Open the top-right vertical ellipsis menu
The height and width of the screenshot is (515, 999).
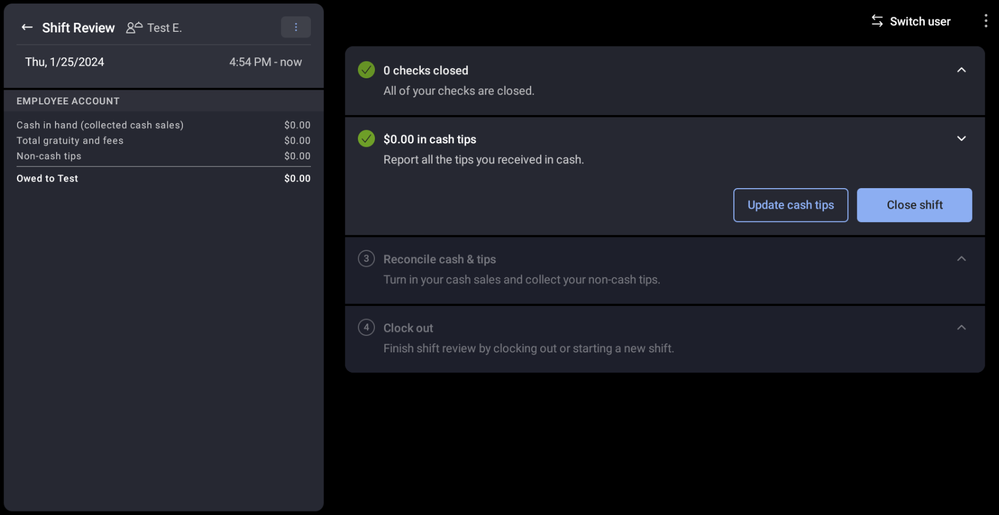pyautogui.click(x=985, y=21)
